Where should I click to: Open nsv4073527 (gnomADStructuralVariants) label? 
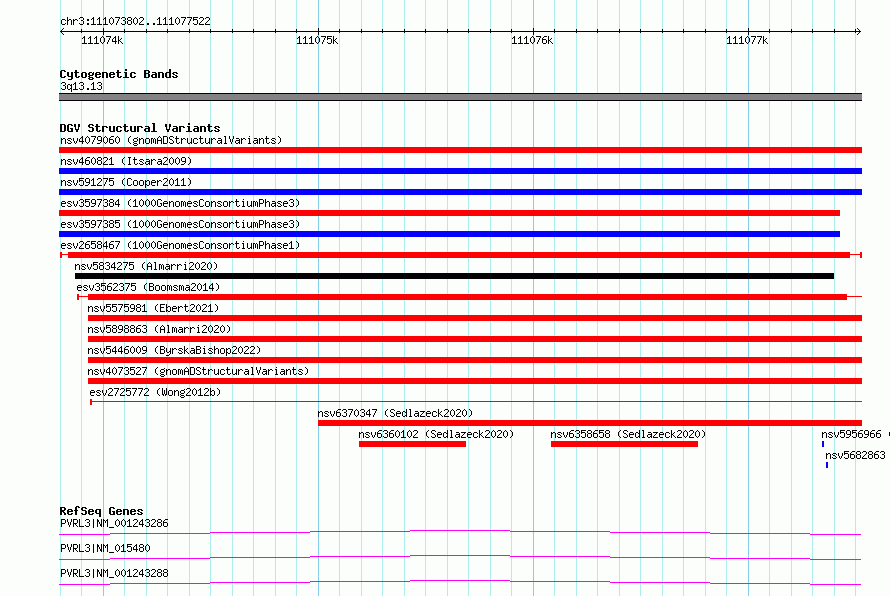click(x=198, y=371)
